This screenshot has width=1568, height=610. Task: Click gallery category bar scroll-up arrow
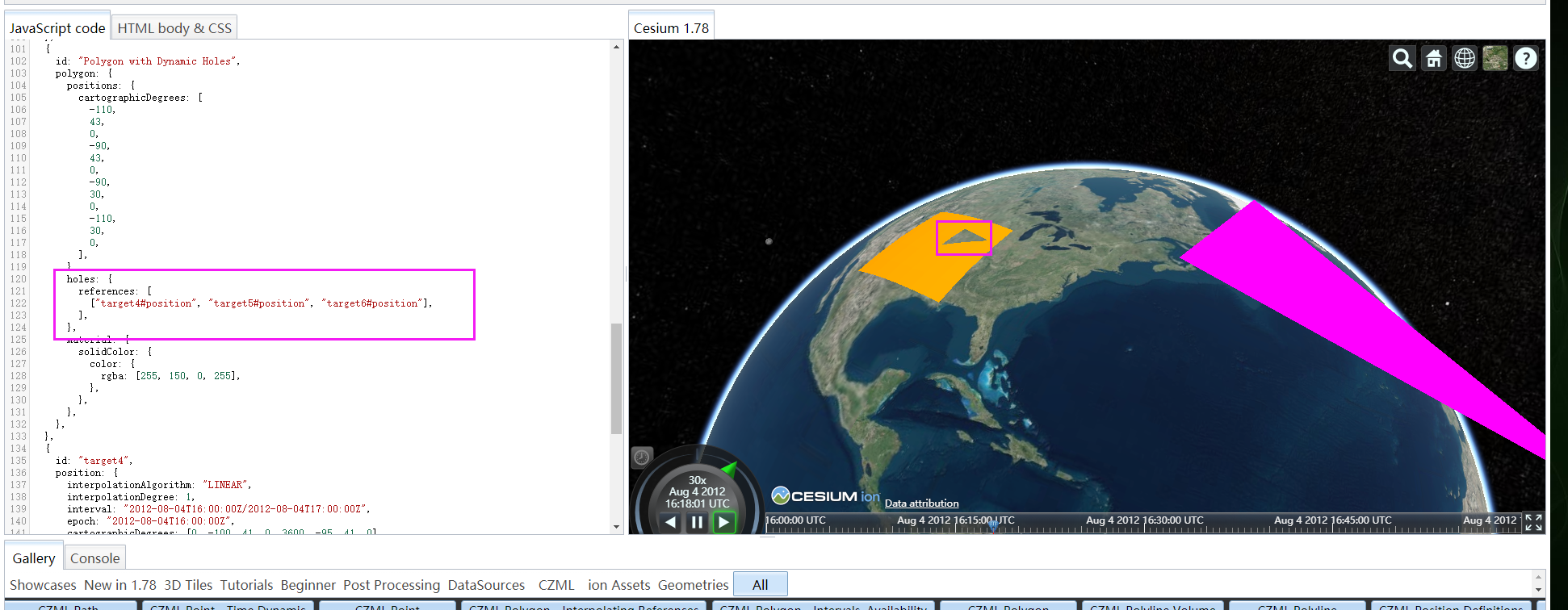(x=1538, y=579)
